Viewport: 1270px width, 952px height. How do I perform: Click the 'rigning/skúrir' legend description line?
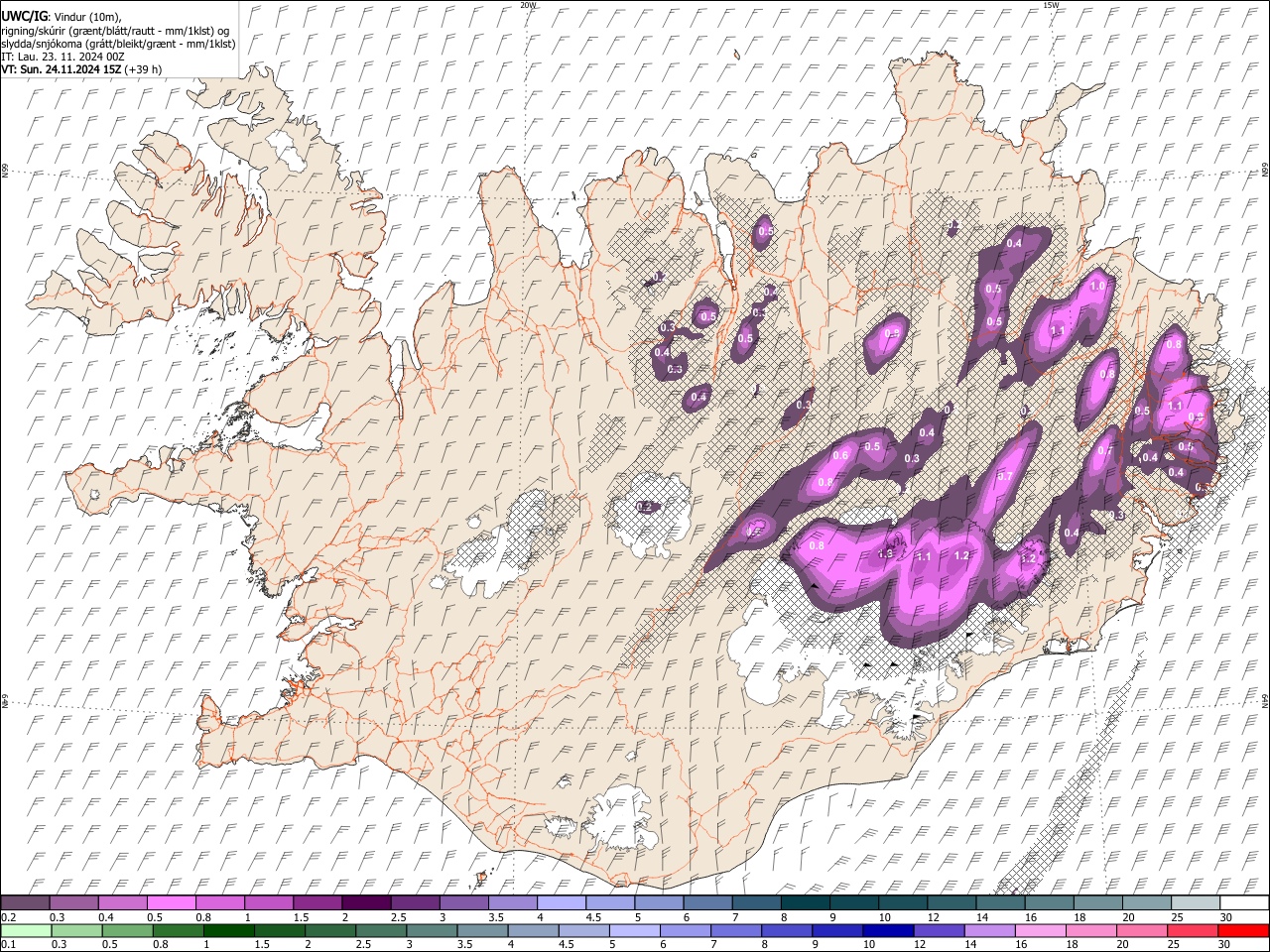tap(115, 31)
